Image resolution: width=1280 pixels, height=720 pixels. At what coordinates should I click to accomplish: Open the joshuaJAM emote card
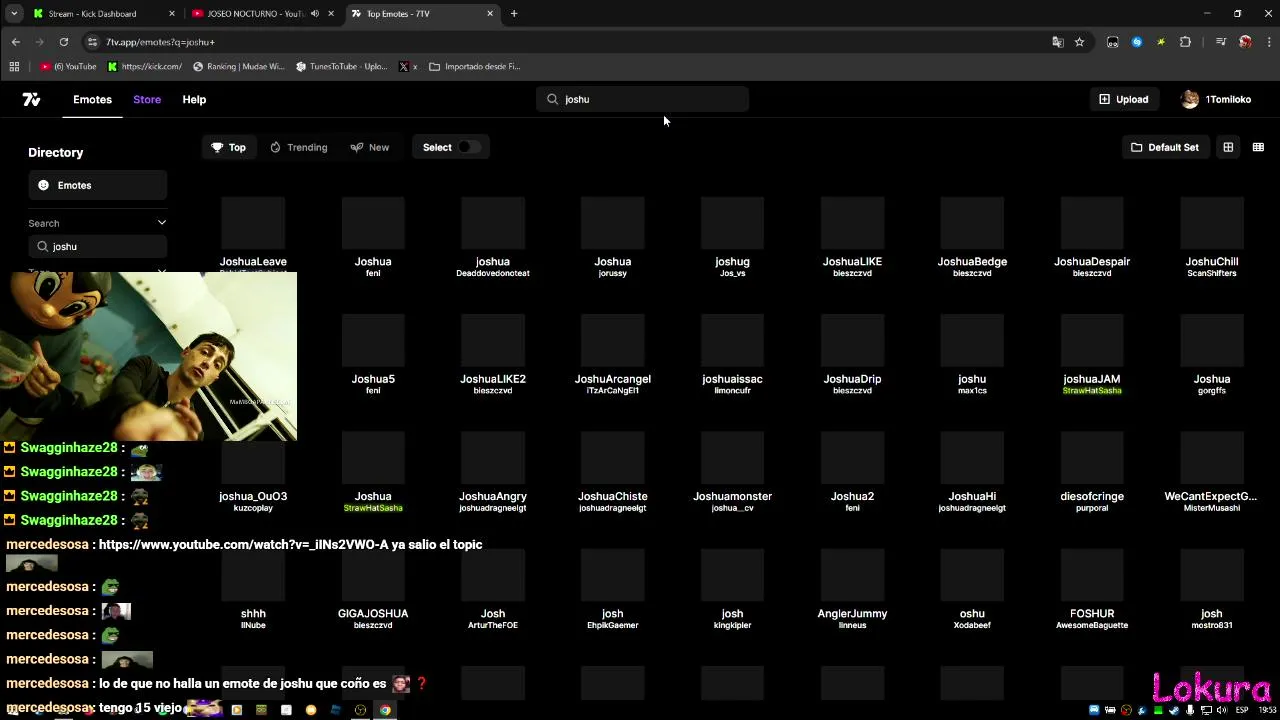pos(1092,354)
